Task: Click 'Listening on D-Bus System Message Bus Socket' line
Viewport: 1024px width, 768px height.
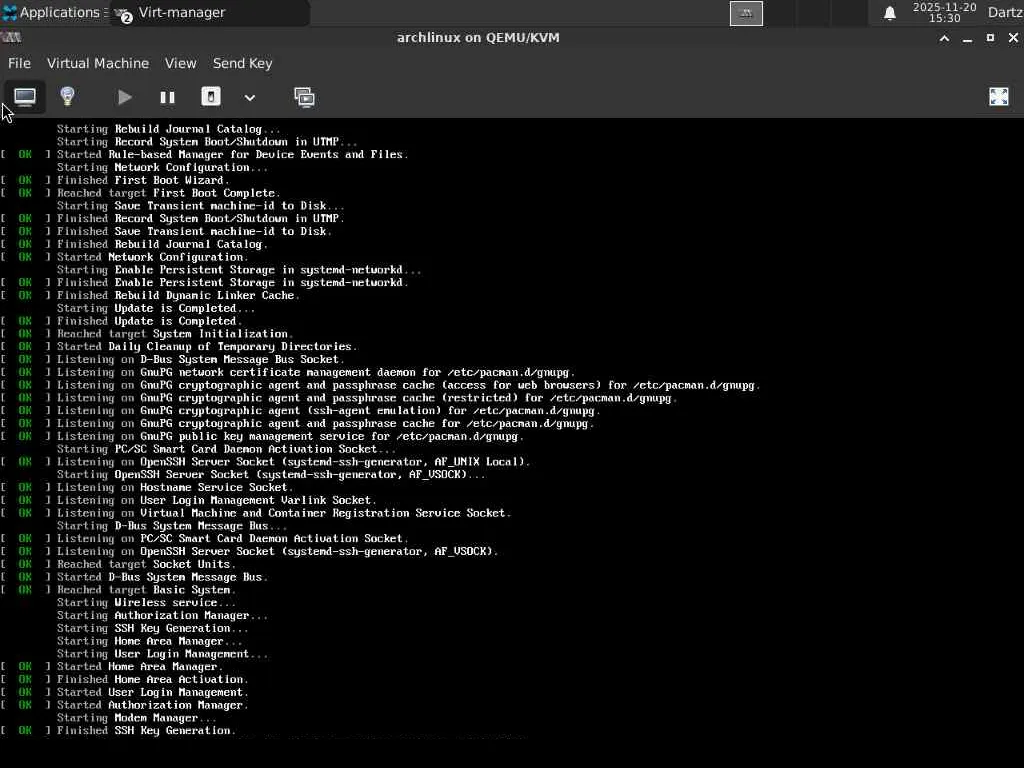Action: click(x=172, y=359)
